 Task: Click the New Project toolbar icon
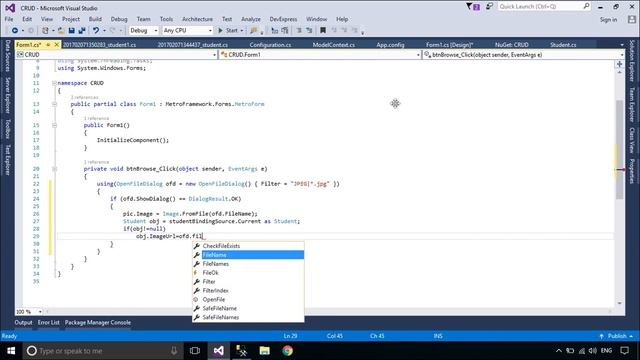[x=45, y=31]
